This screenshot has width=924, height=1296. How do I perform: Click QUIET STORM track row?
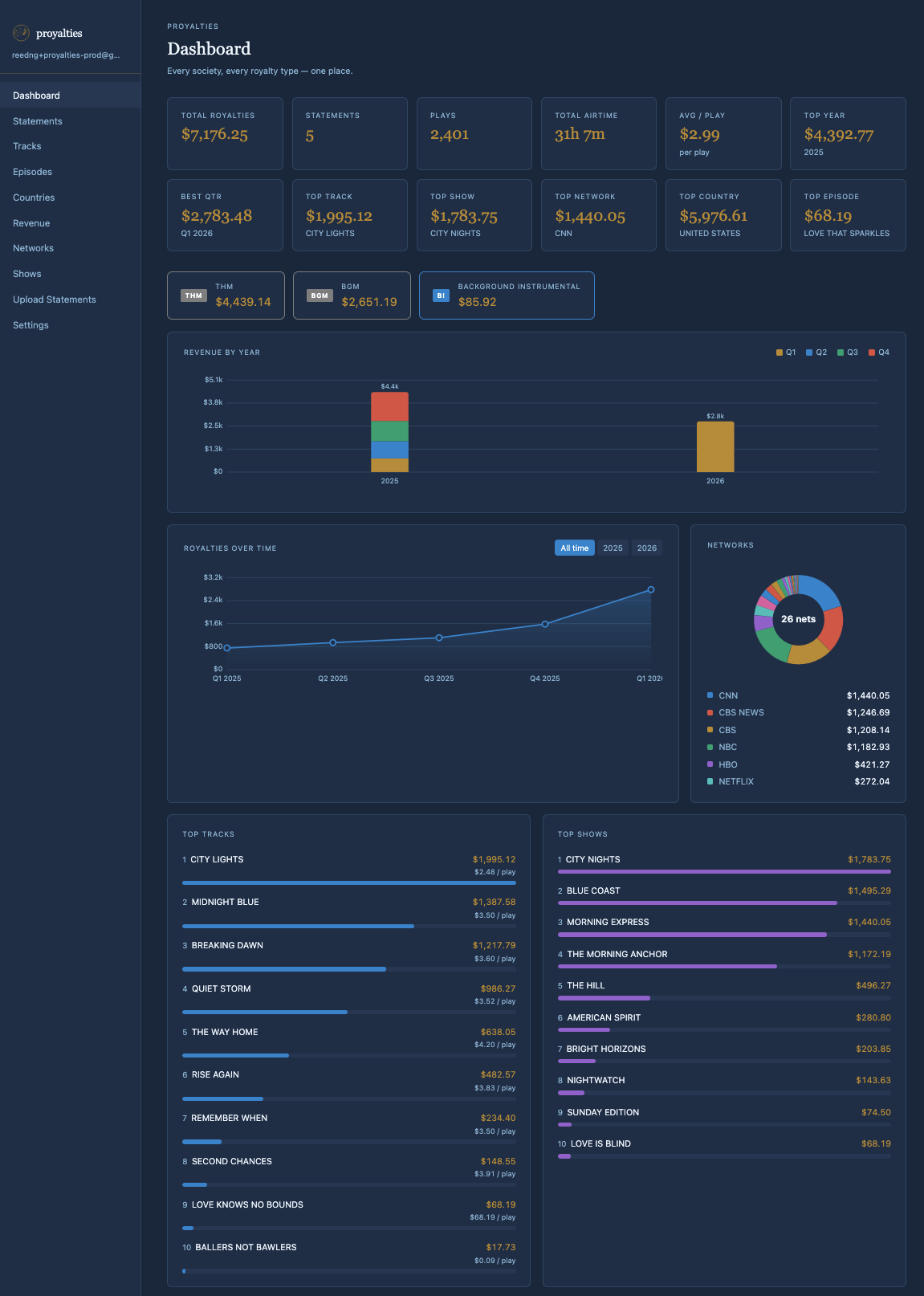click(x=349, y=999)
